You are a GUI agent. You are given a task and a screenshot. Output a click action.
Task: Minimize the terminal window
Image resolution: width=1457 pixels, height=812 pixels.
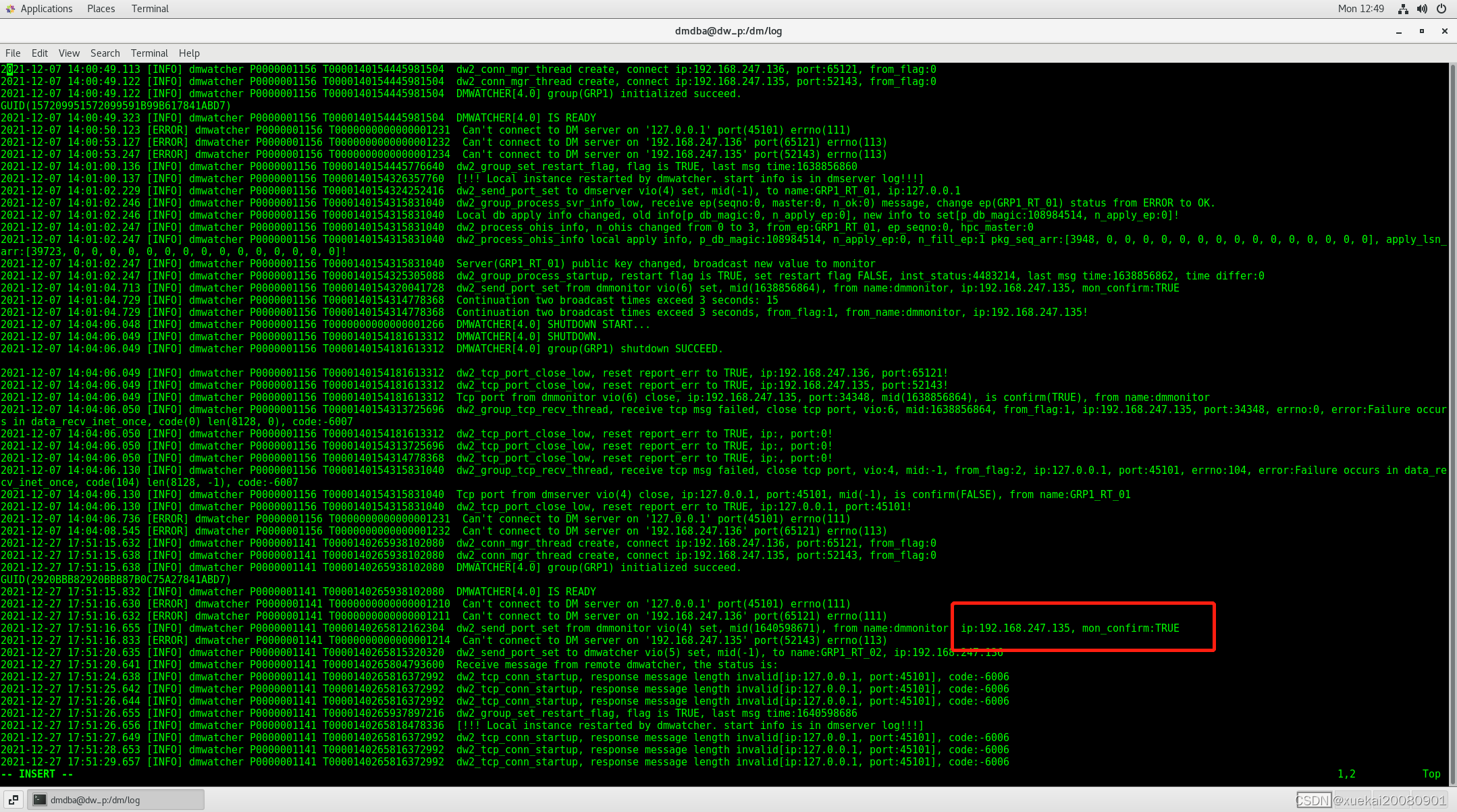pos(1399,31)
